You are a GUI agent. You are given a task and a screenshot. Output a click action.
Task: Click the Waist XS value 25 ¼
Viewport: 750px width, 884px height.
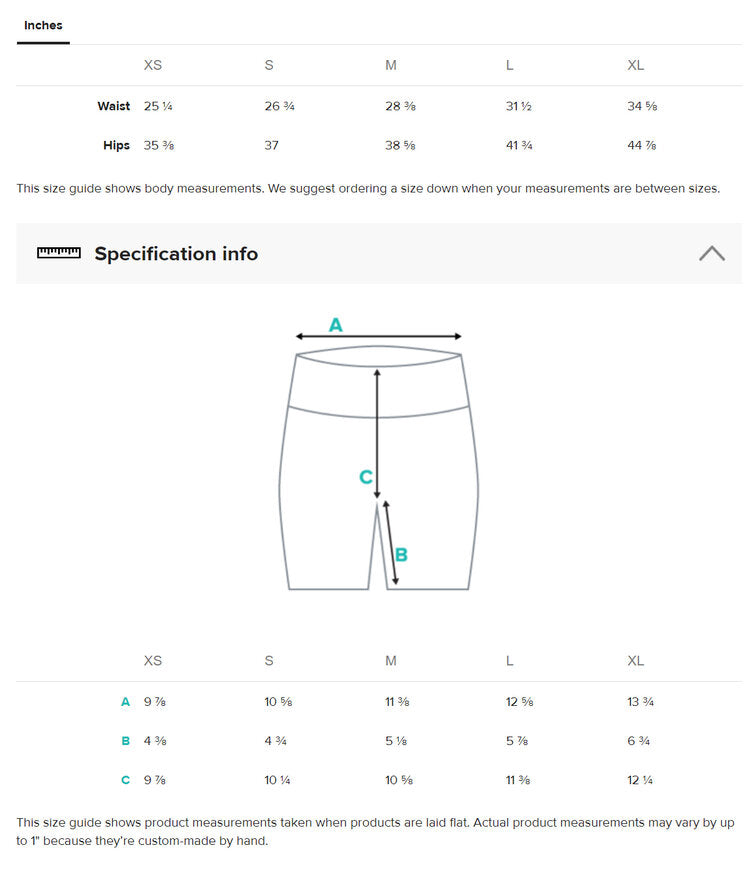point(158,106)
